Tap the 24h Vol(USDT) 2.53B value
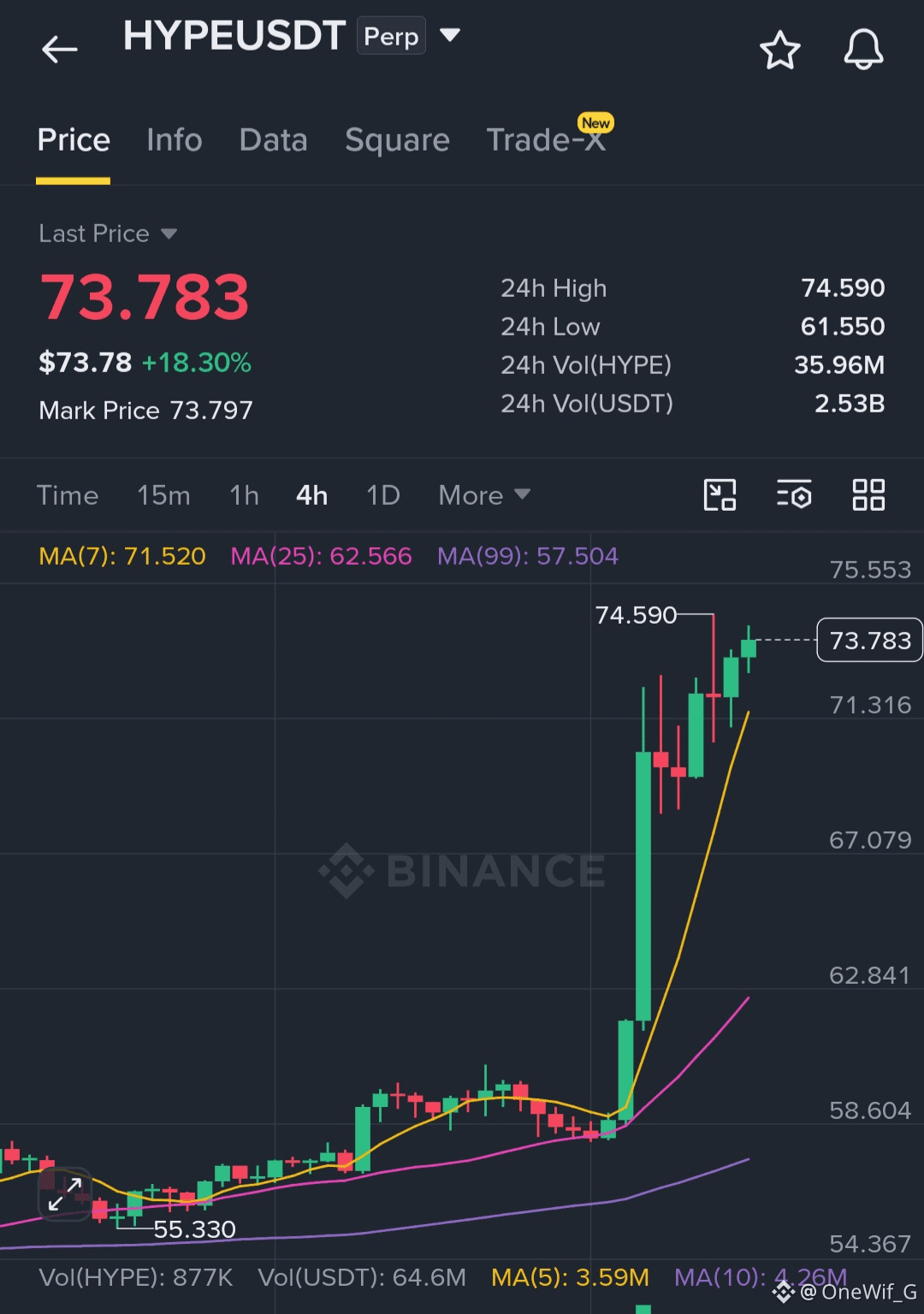This screenshot has height=1314, width=924. click(850, 404)
